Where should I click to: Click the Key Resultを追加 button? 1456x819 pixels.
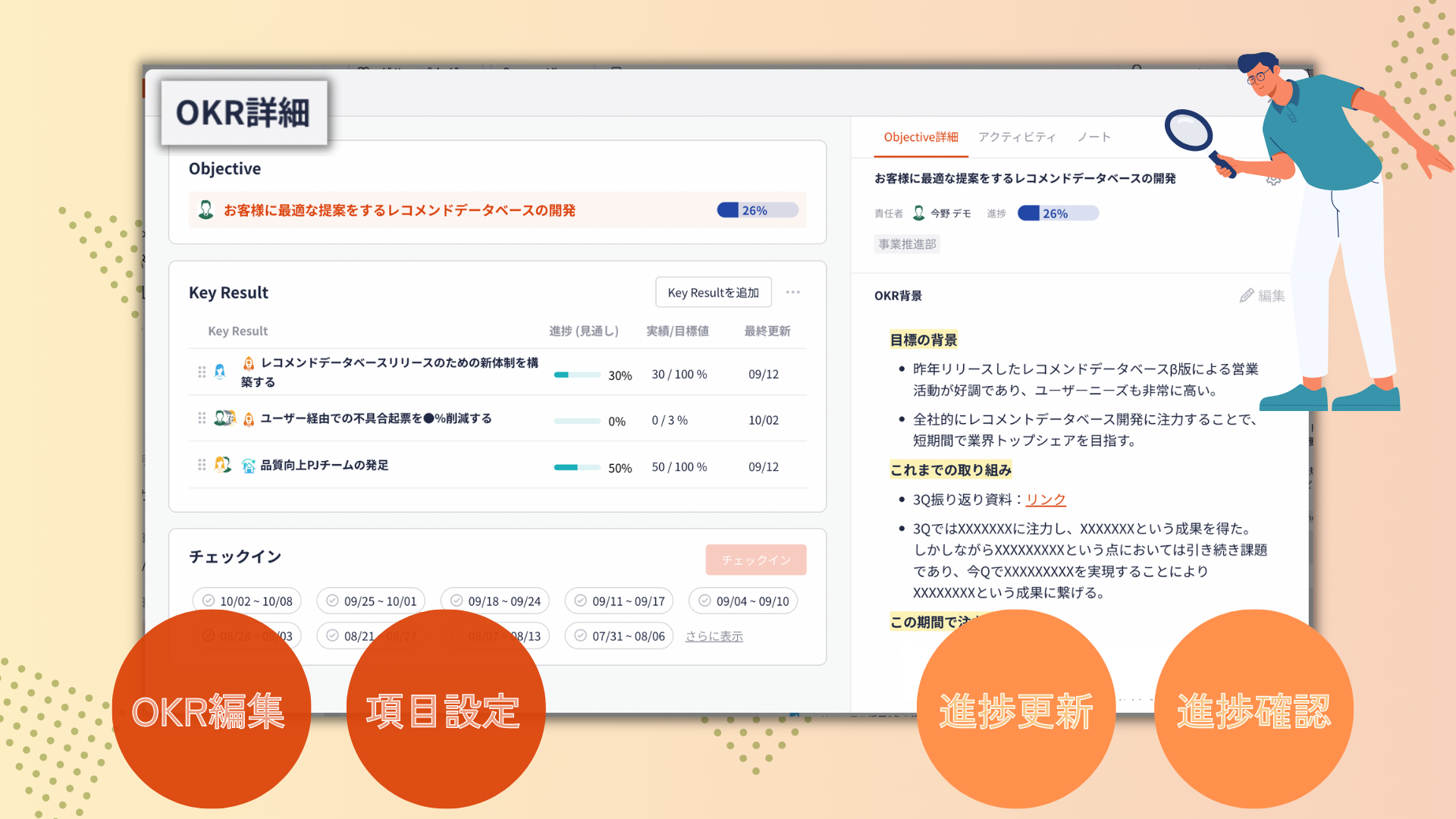click(714, 293)
